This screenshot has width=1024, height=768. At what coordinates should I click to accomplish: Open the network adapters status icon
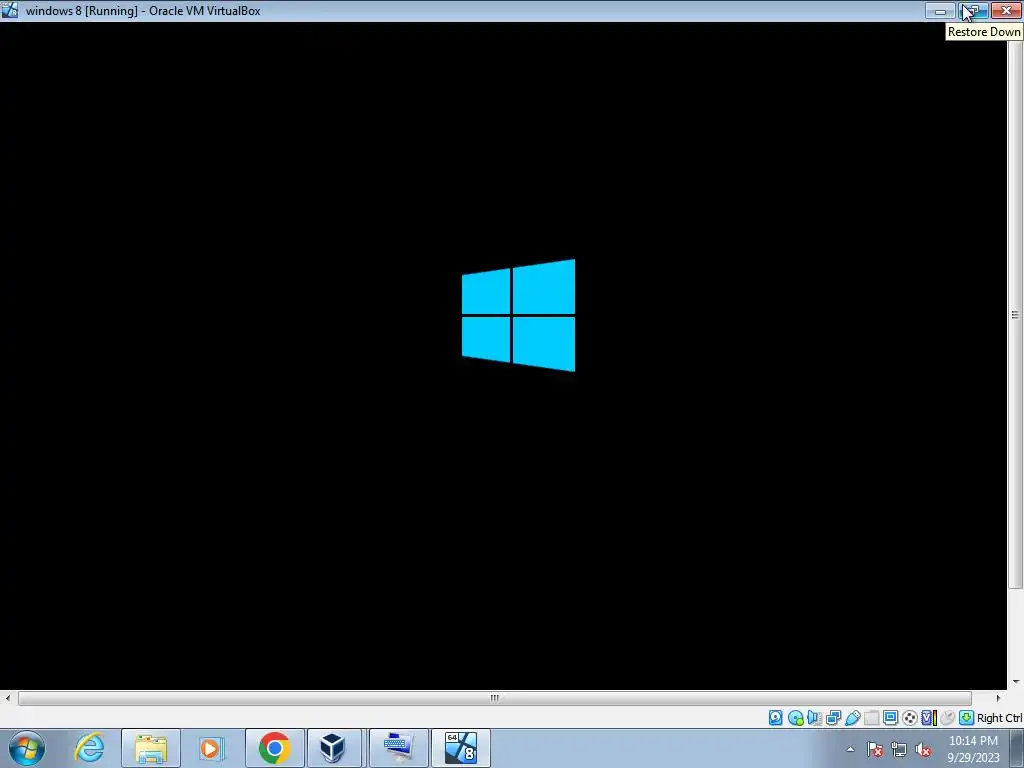click(x=833, y=718)
